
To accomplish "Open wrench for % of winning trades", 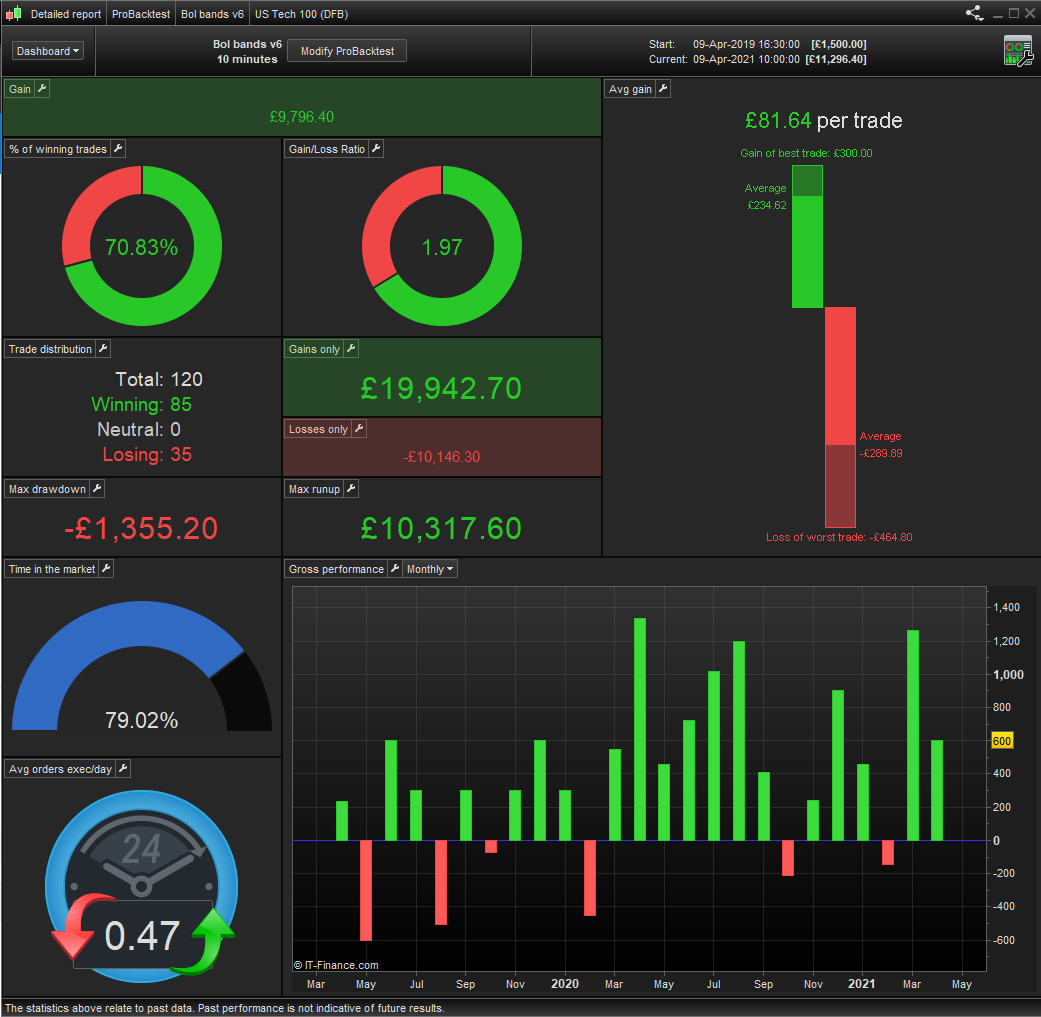I will click(118, 149).
